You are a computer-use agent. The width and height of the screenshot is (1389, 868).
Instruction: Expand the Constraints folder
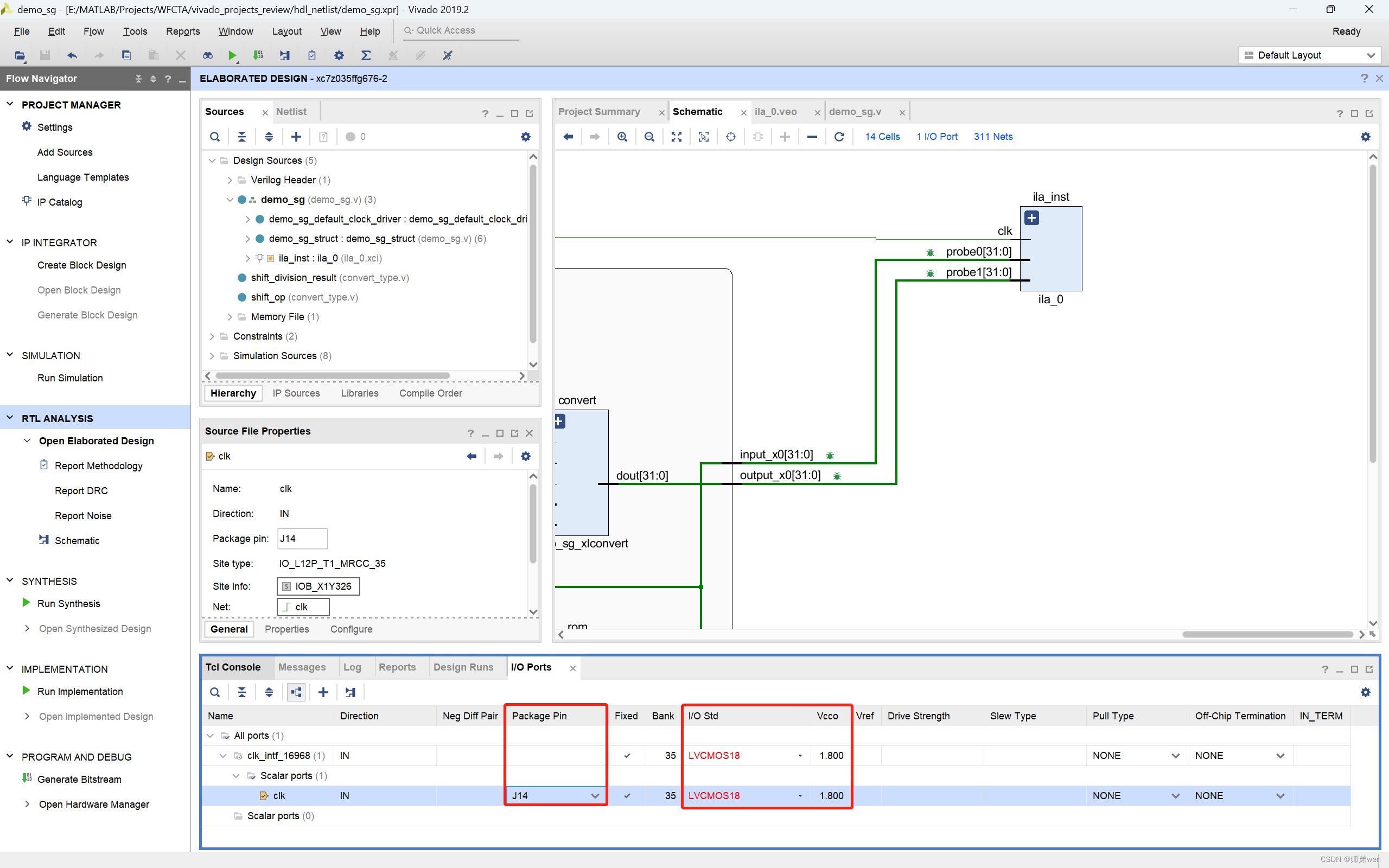212,336
